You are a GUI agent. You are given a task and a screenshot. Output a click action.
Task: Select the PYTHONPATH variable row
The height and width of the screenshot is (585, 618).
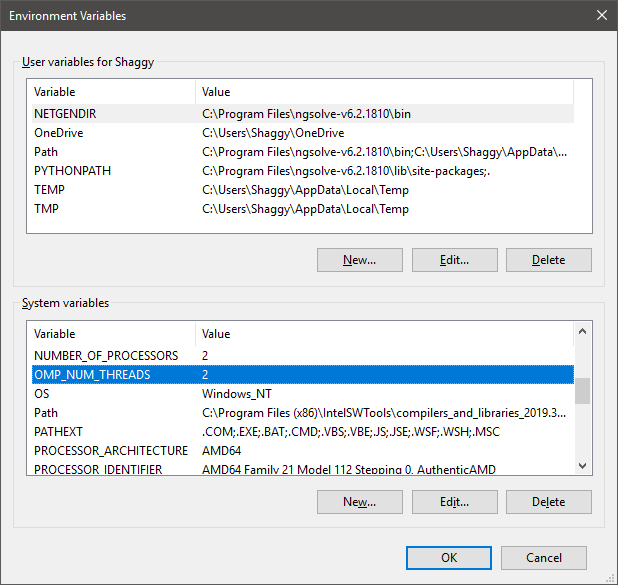click(303, 171)
